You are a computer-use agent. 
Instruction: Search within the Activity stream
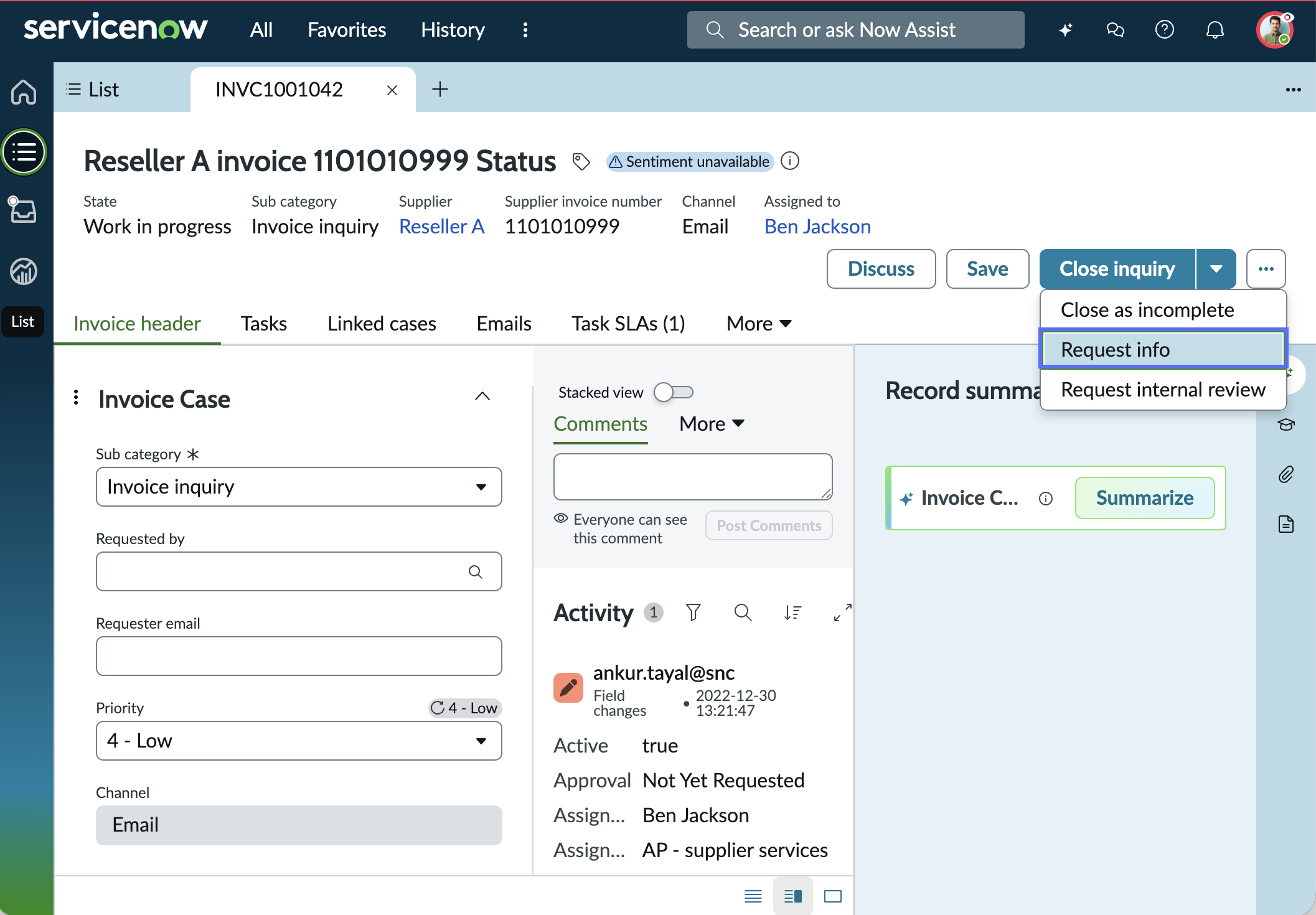pos(743,612)
